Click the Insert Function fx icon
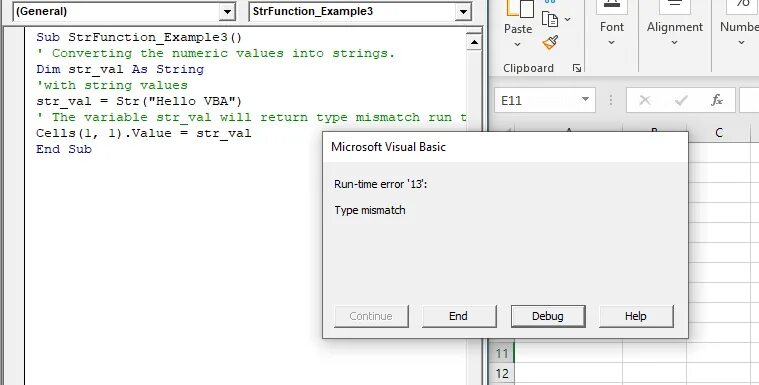 click(x=717, y=100)
